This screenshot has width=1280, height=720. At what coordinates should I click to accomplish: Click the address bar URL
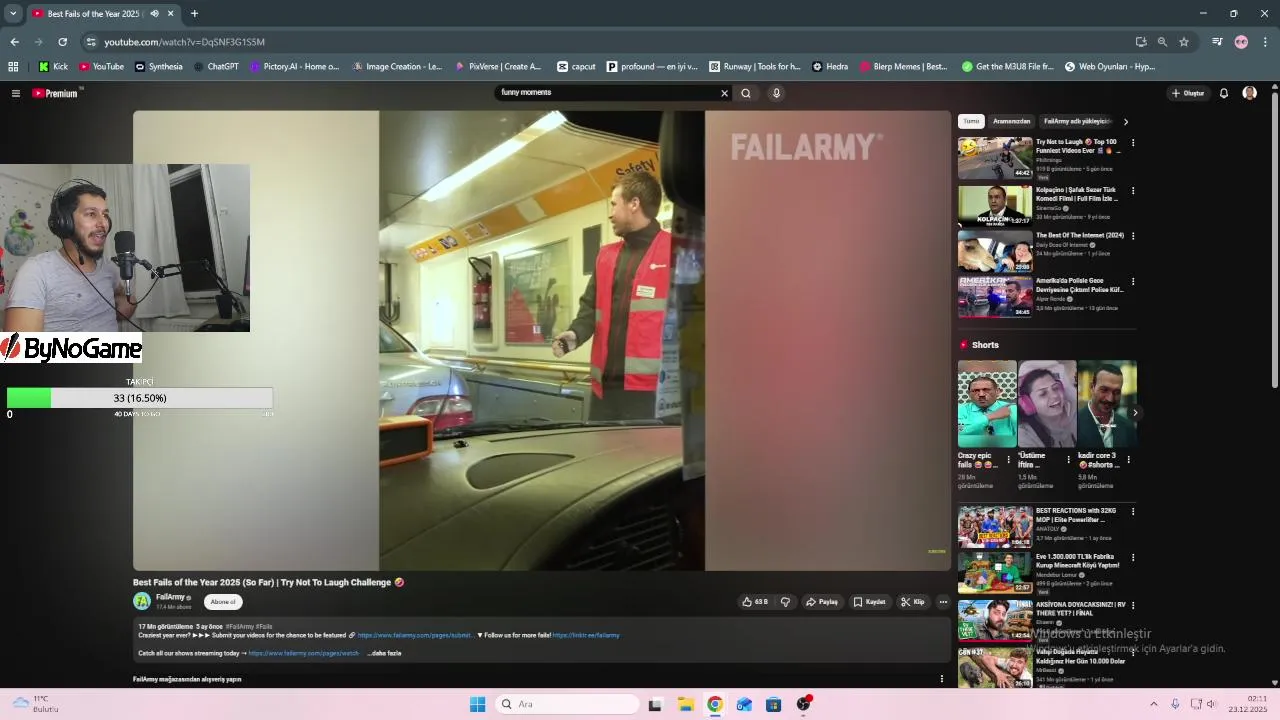(x=185, y=42)
